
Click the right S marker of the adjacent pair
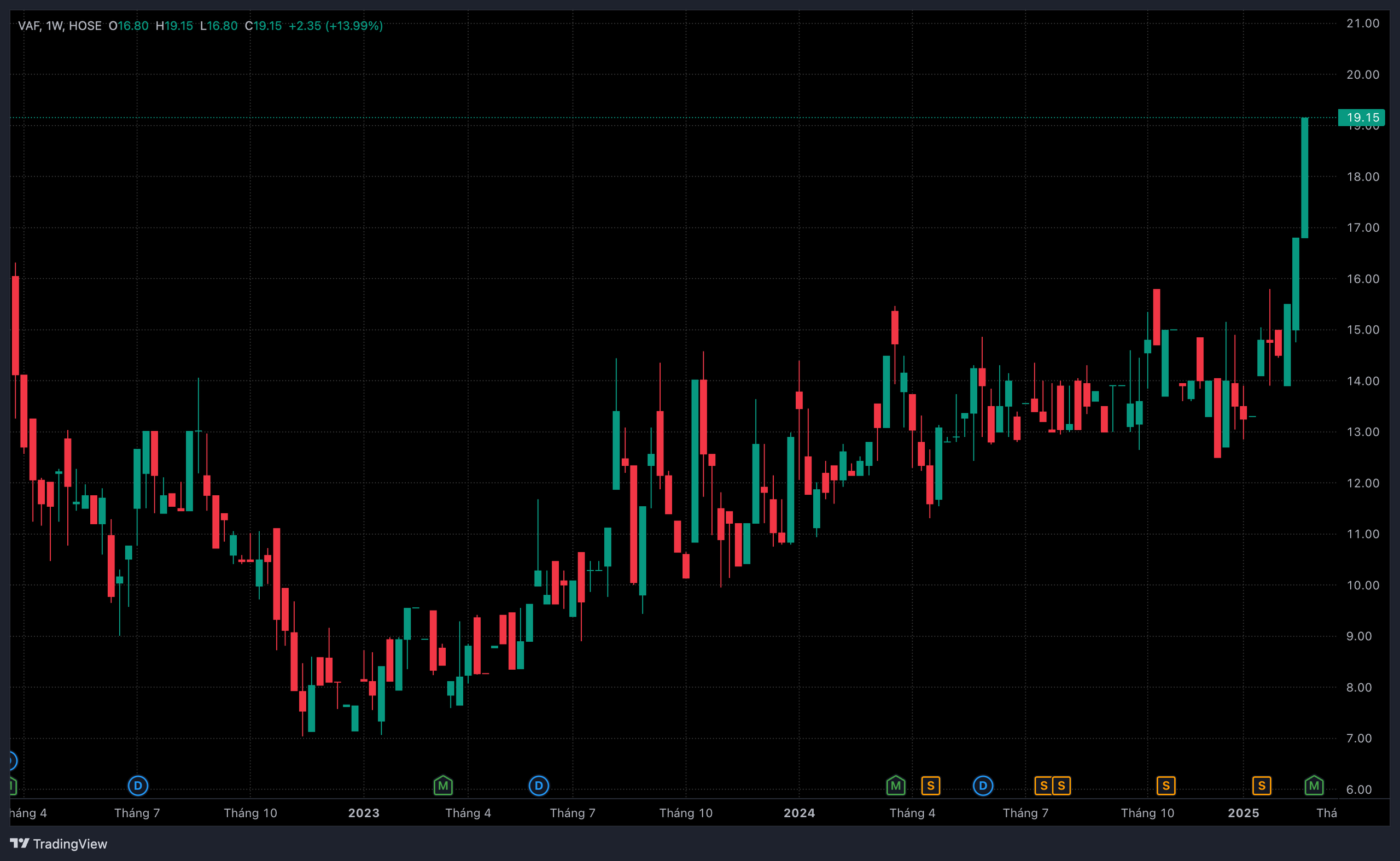click(x=1061, y=786)
